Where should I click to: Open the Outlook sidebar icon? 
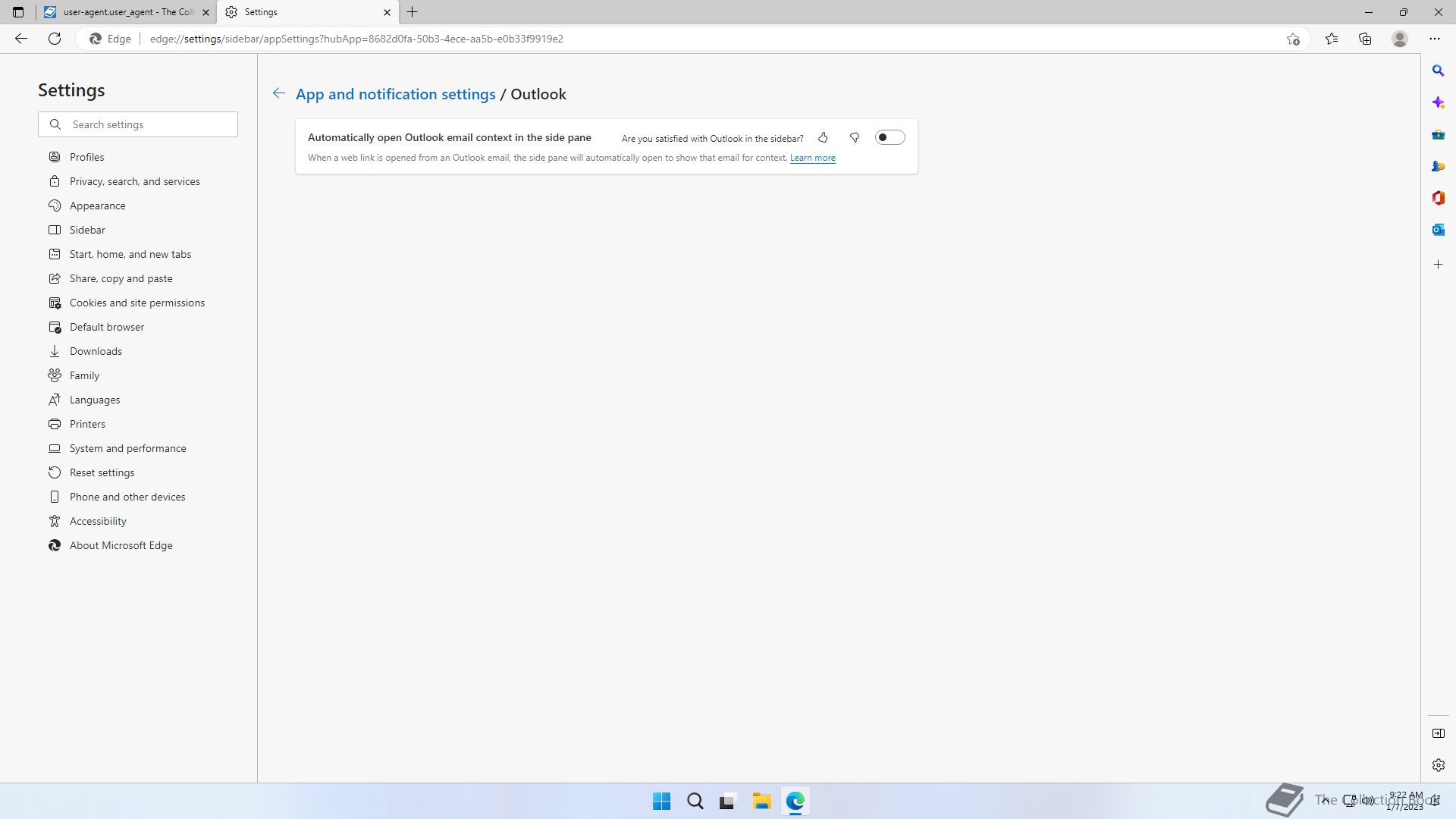[1438, 230]
